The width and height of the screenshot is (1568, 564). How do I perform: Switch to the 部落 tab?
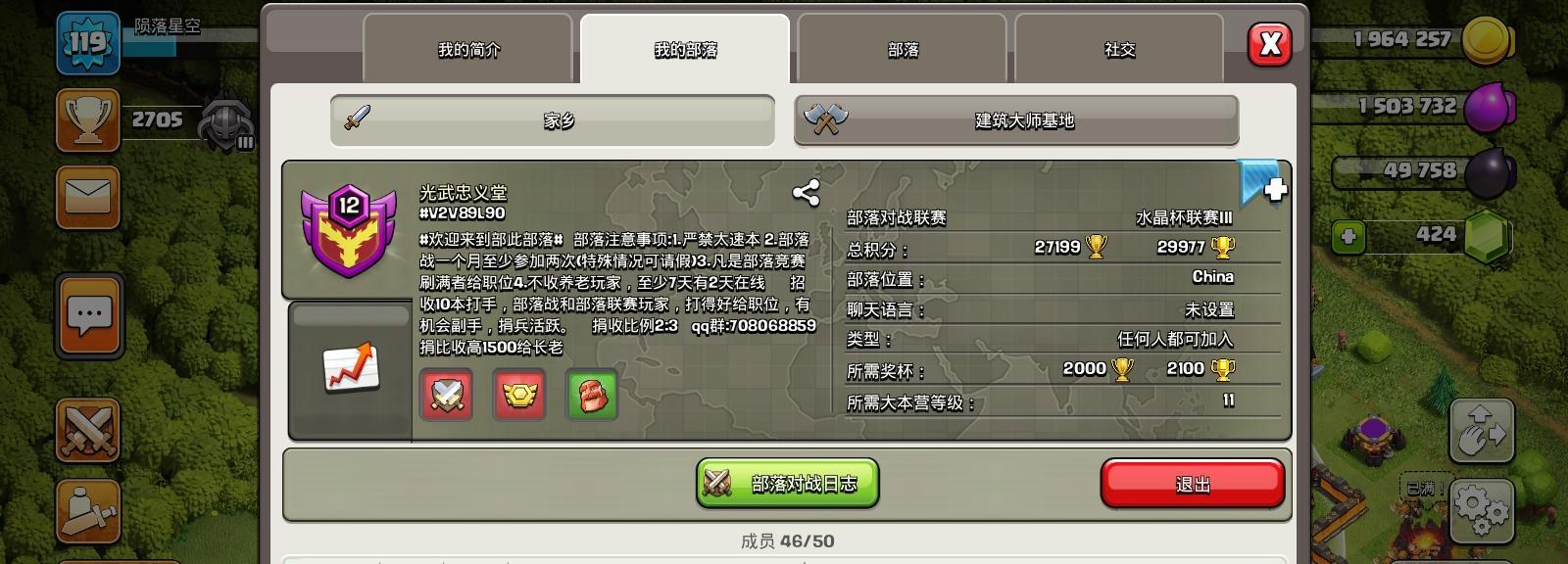point(903,49)
